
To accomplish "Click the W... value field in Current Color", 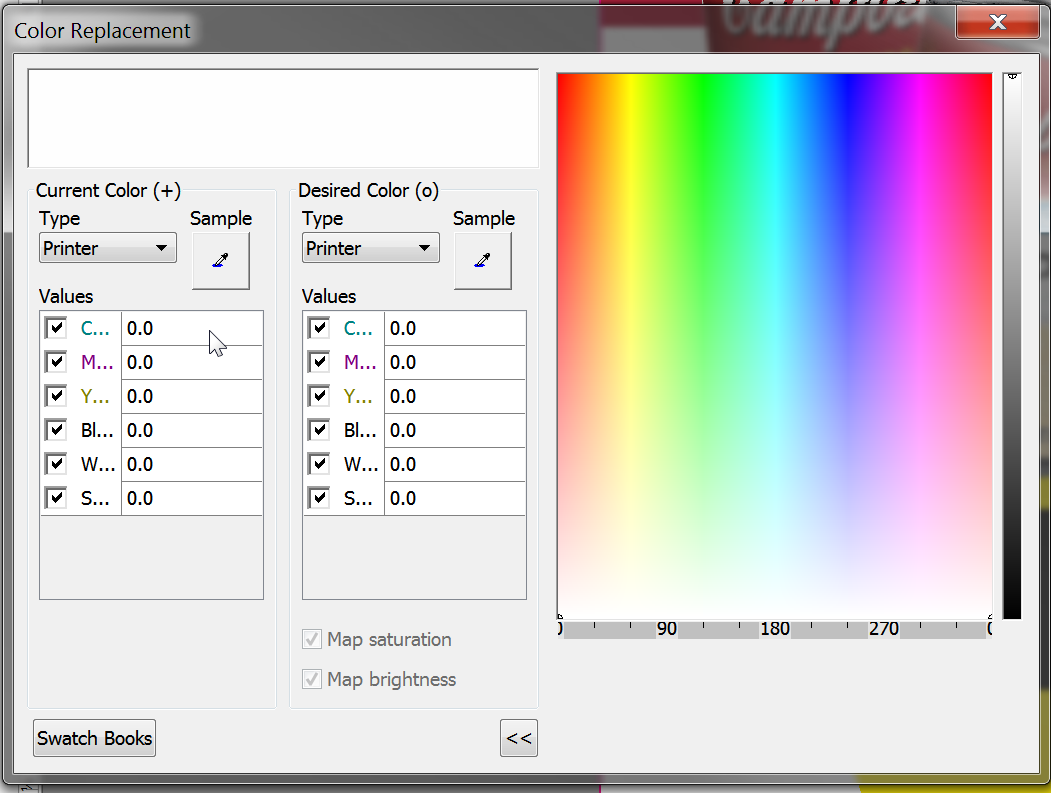I will [192, 465].
